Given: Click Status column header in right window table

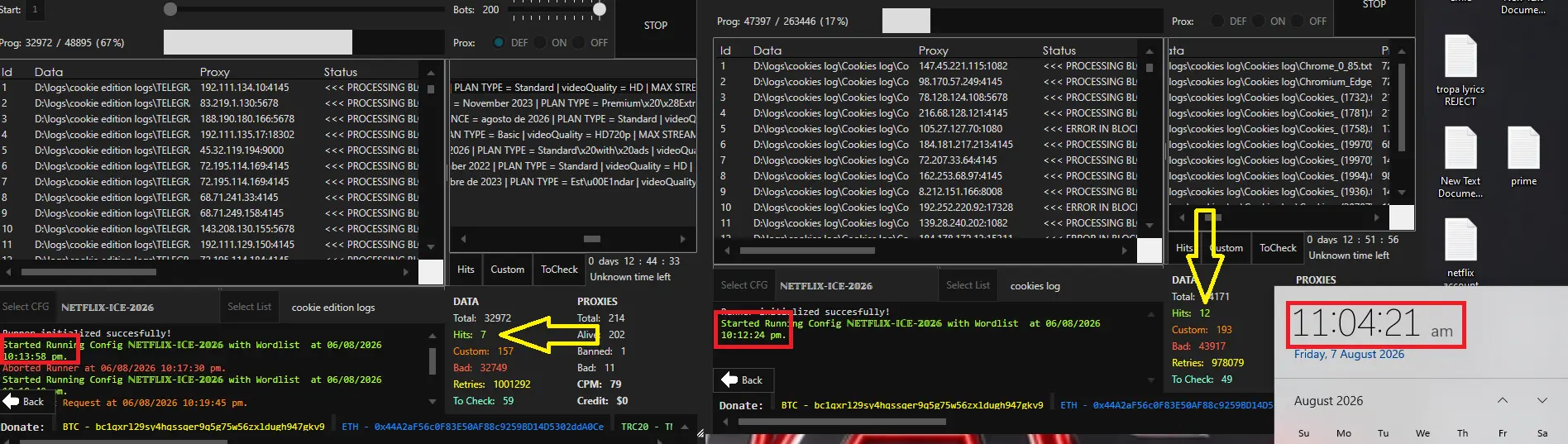Looking at the screenshot, I should pyautogui.click(x=1059, y=50).
